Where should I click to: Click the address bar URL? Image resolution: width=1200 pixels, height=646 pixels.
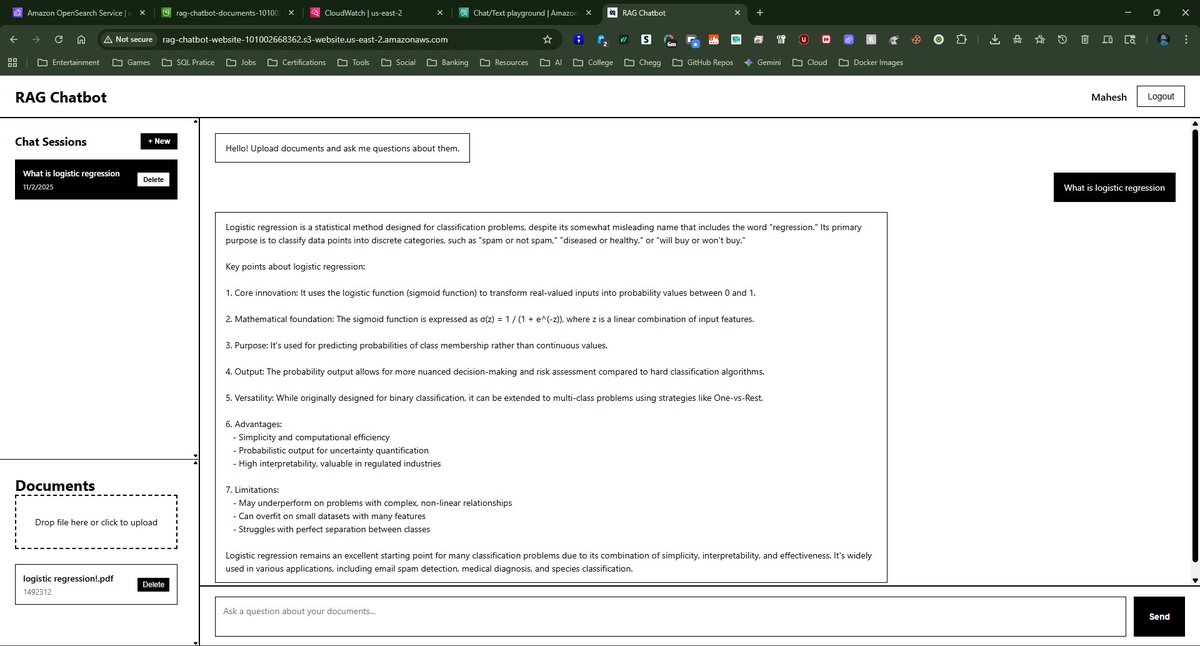[x=305, y=39]
